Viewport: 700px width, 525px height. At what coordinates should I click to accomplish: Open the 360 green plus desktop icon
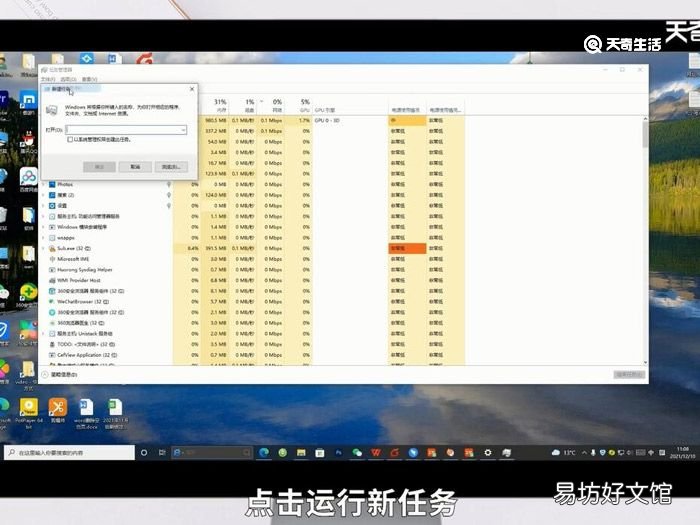28,296
